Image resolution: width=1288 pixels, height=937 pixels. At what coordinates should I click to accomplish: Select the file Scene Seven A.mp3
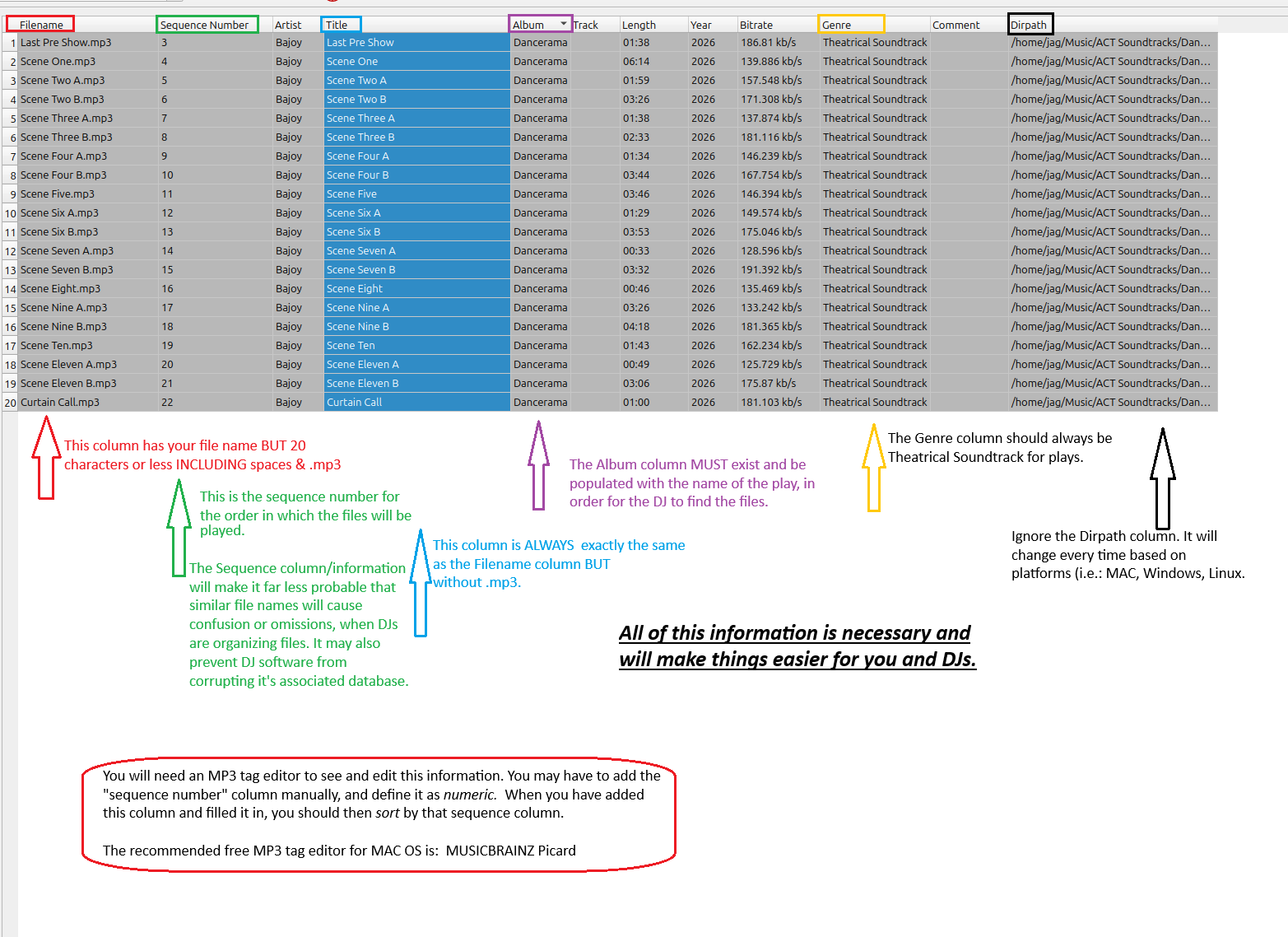click(x=67, y=250)
